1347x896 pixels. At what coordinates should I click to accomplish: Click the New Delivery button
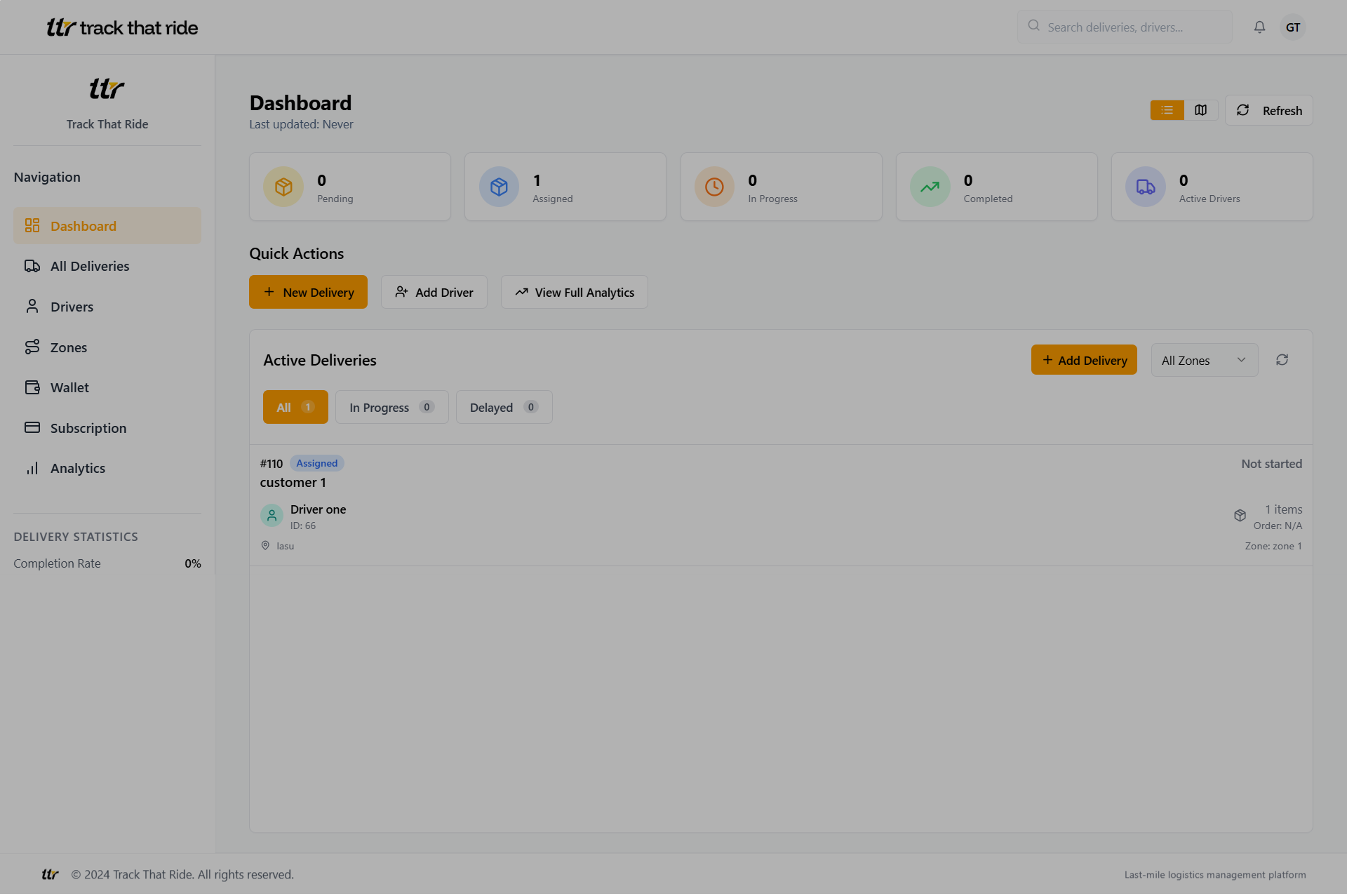308,292
